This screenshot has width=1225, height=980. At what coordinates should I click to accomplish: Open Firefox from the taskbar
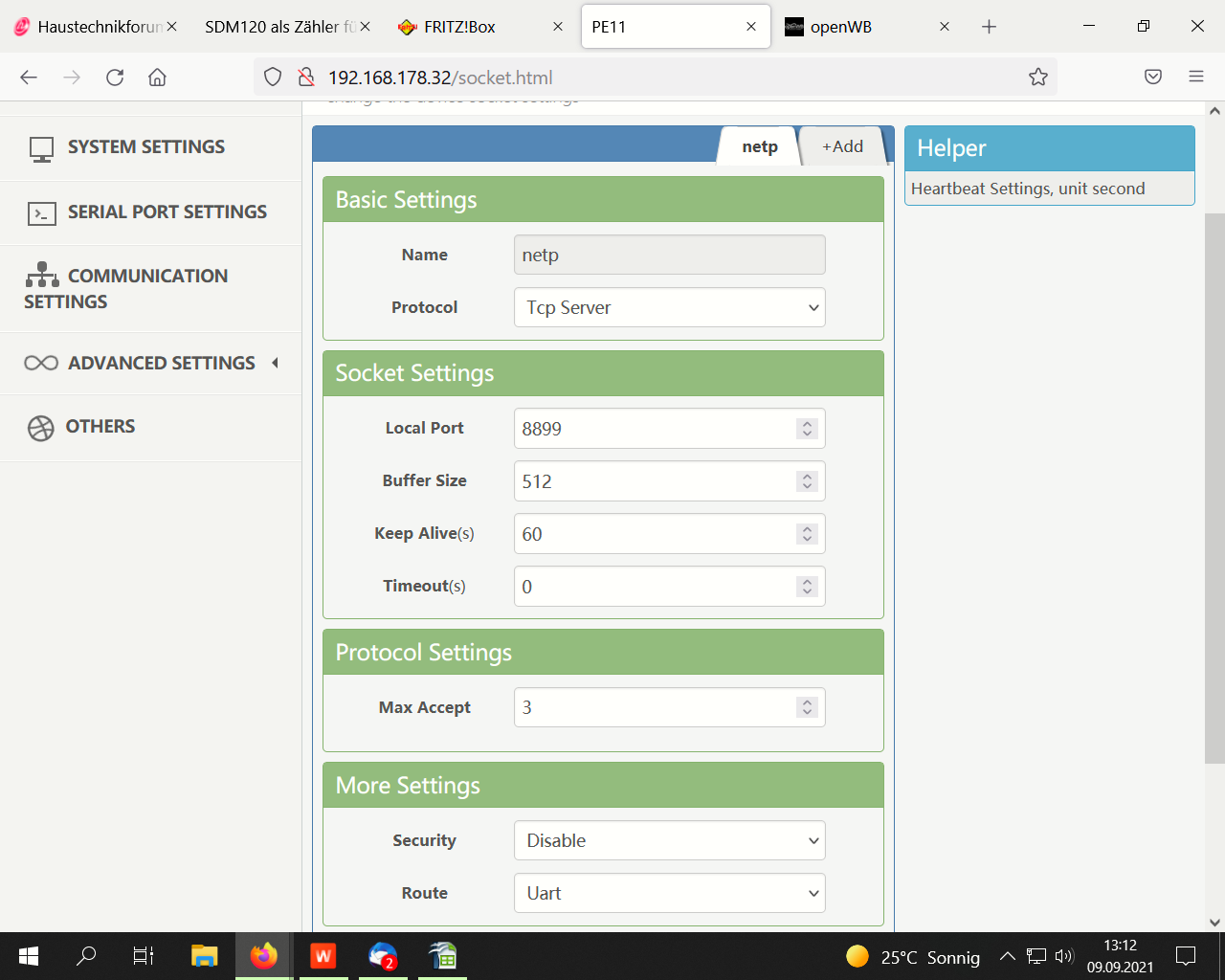click(264, 956)
